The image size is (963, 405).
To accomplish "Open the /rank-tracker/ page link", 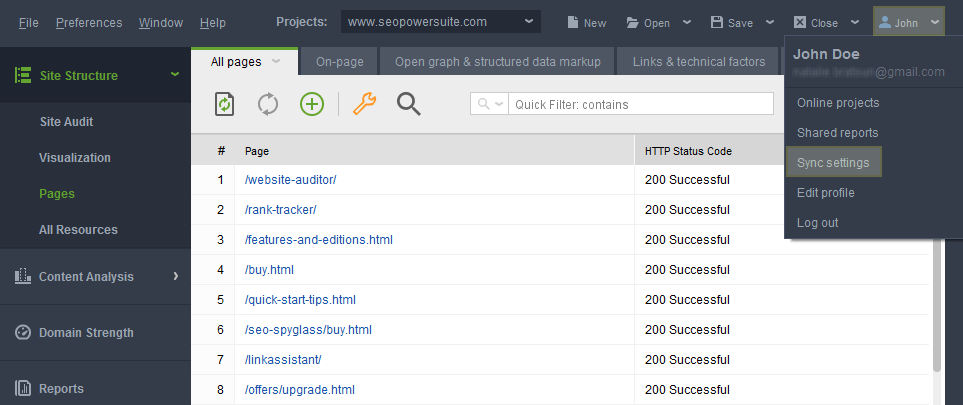I will click(x=280, y=210).
